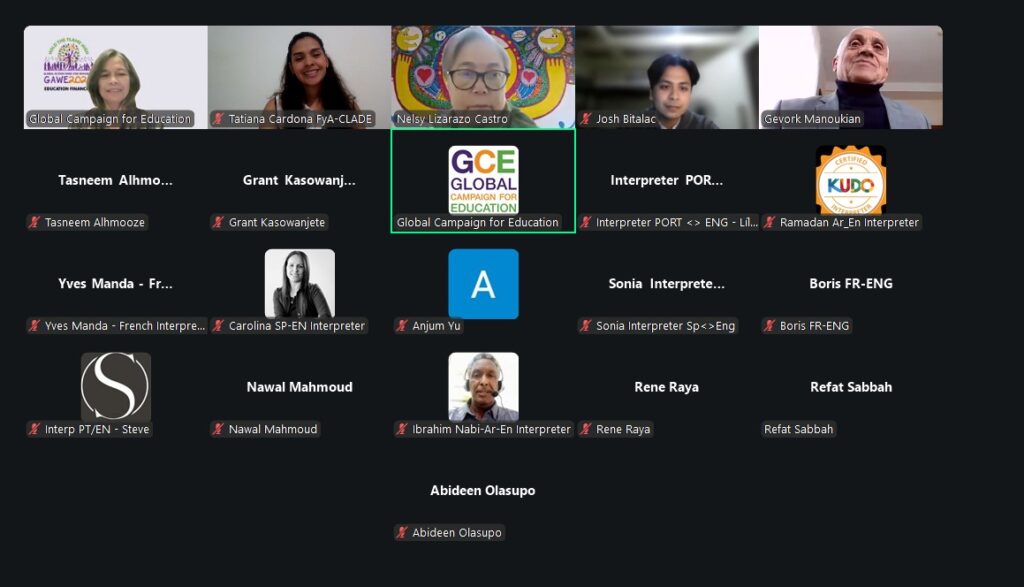Click the Boris FR-ENG participant tile
Image resolution: width=1024 pixels, height=587 pixels.
(851, 284)
